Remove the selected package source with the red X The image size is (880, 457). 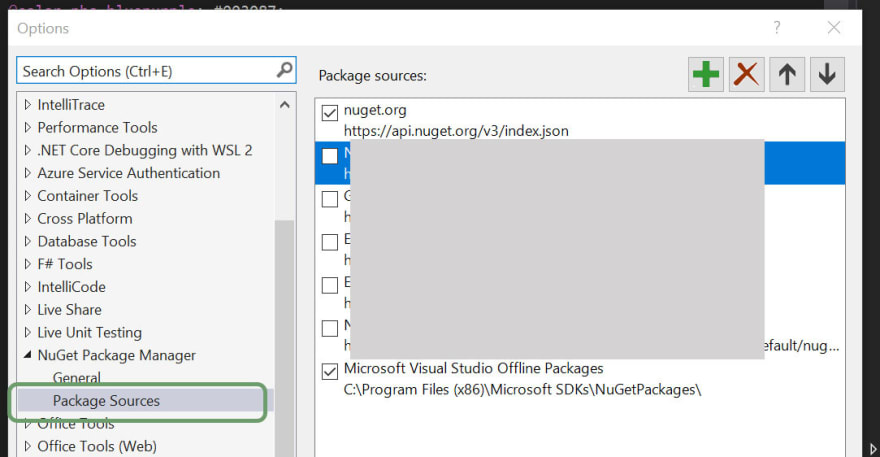(746, 74)
